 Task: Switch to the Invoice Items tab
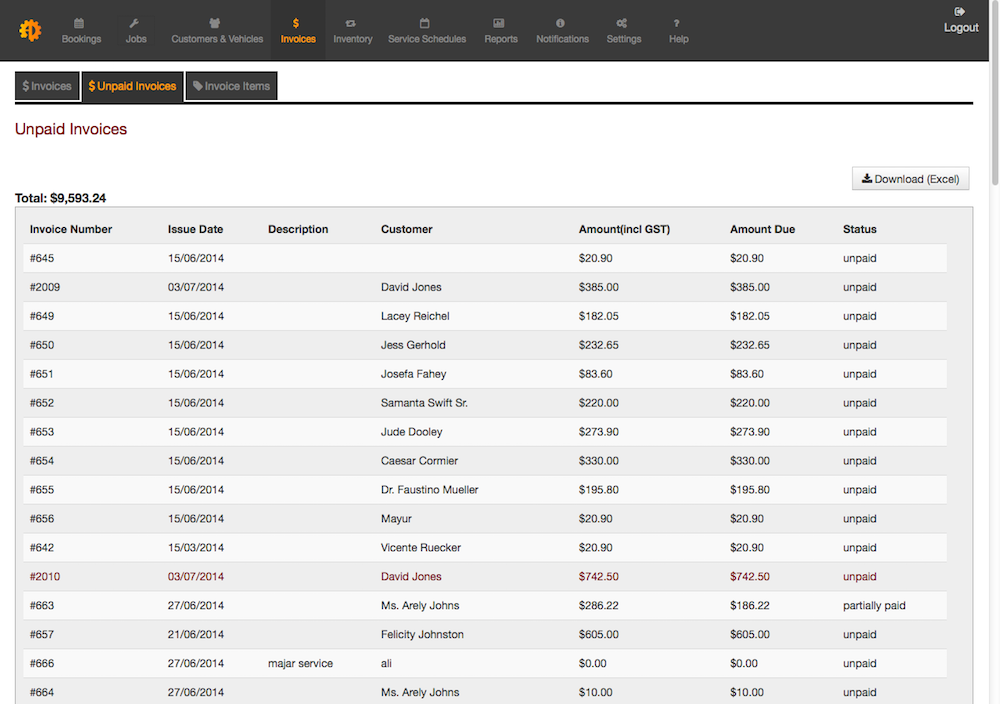231,86
